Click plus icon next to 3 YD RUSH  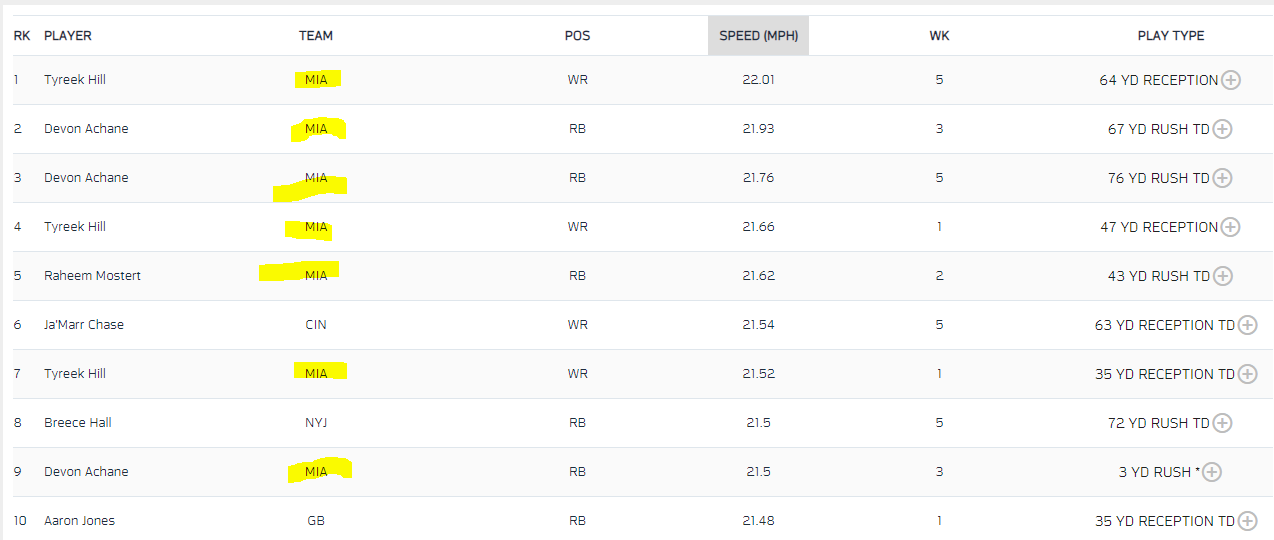tap(1212, 472)
